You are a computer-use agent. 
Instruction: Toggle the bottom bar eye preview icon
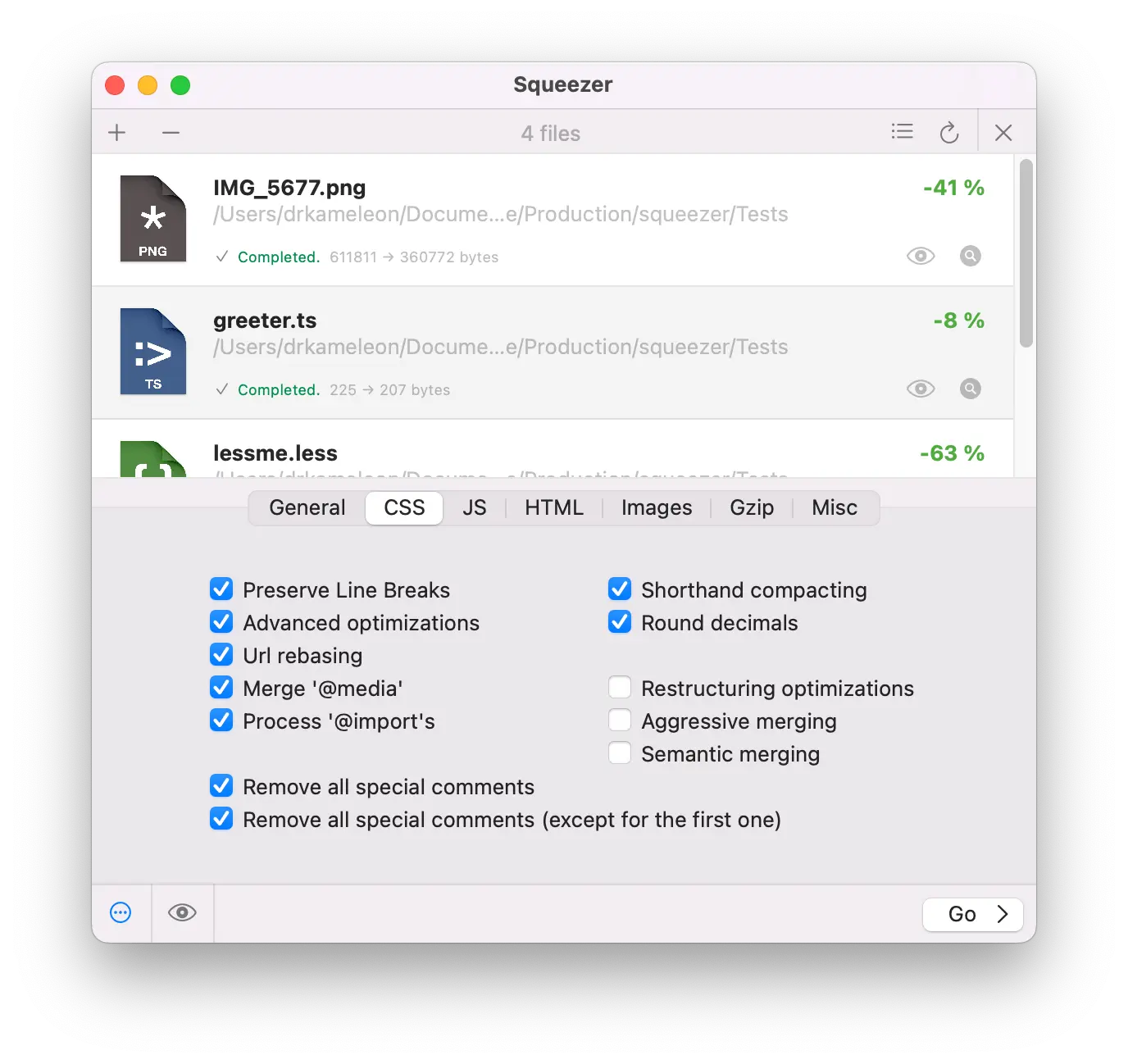(182, 912)
